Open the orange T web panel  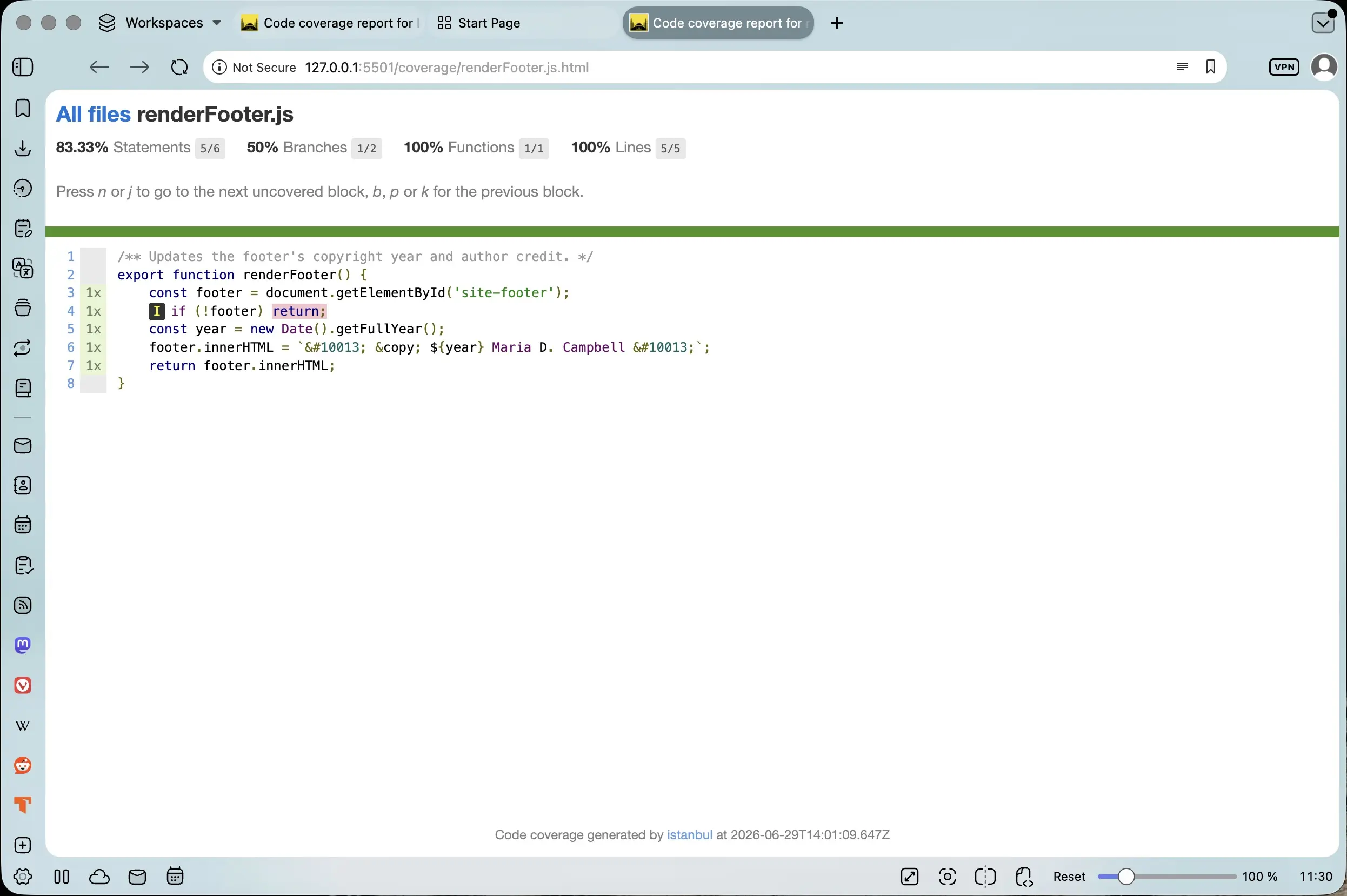pos(23,805)
